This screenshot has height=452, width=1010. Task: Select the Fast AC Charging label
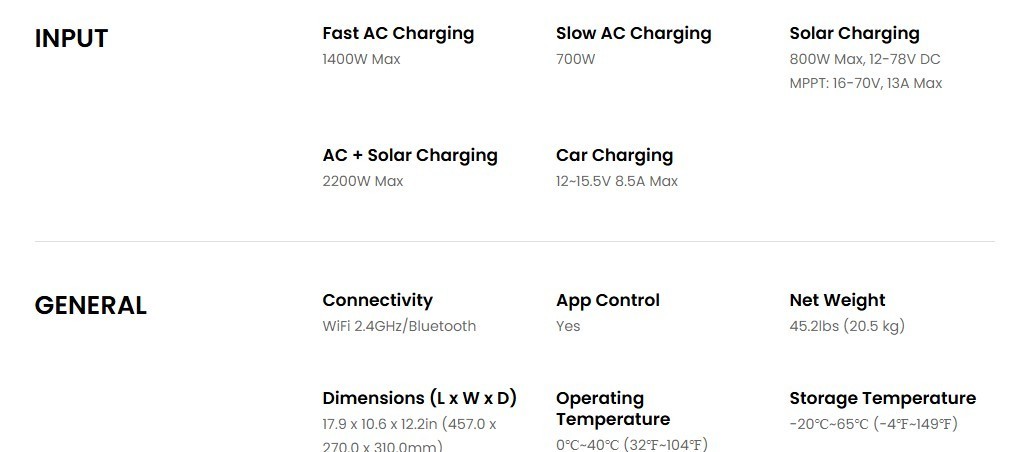(398, 33)
